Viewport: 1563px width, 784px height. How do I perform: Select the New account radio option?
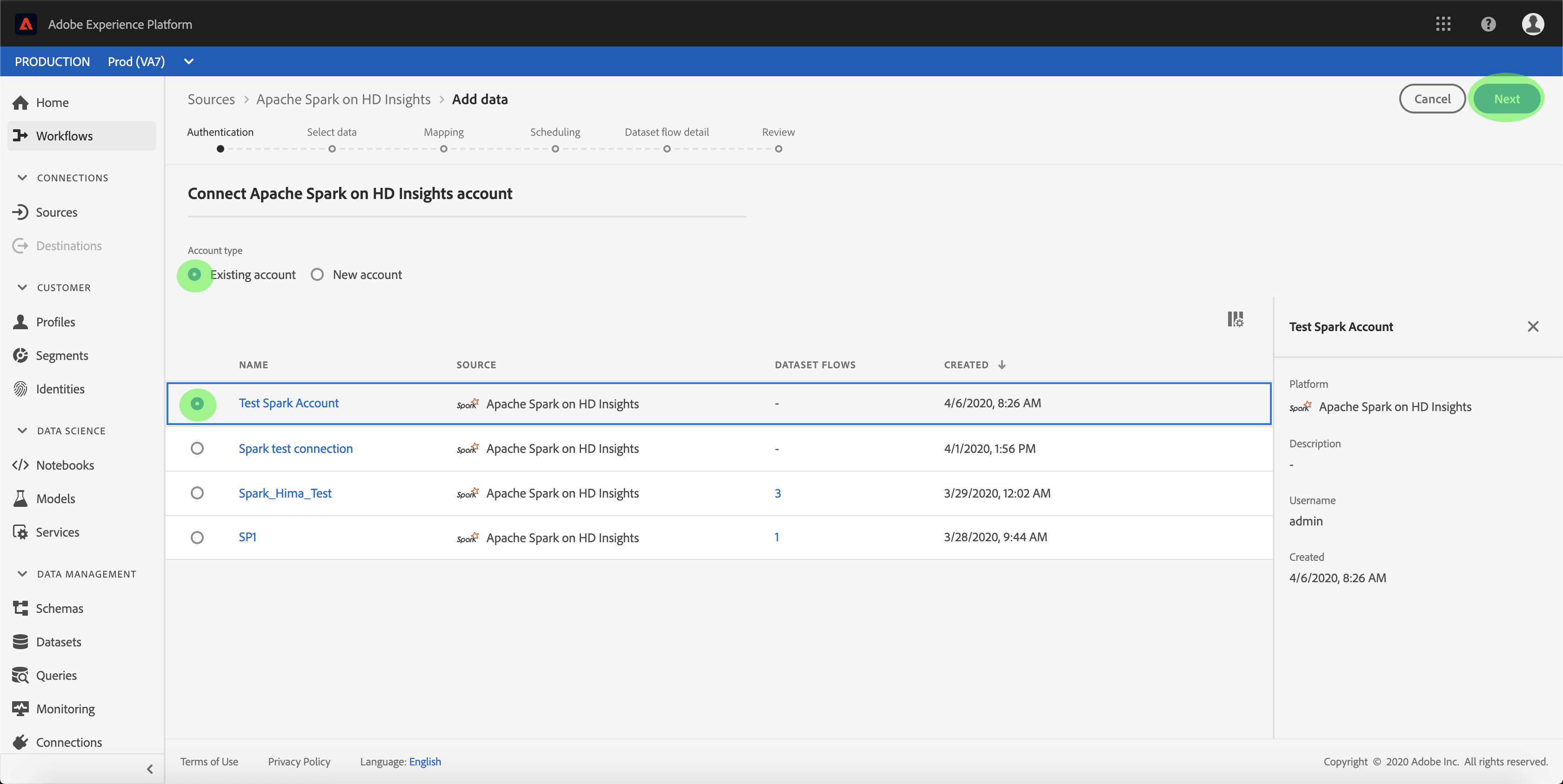[x=317, y=275]
